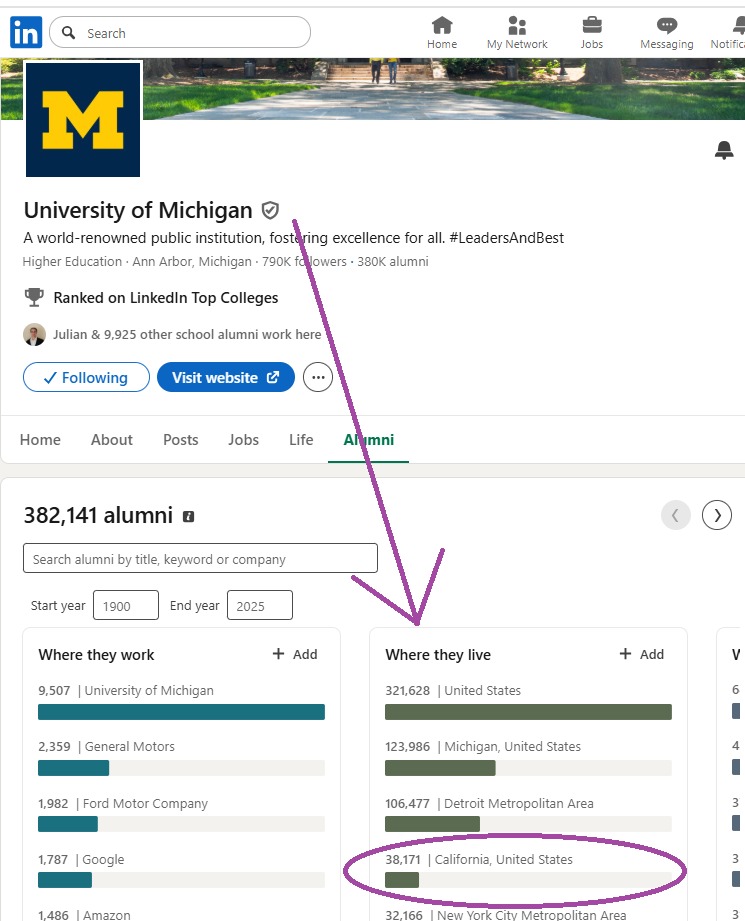This screenshot has height=921, width=745.
Task: Click the End year input
Action: coord(260,606)
